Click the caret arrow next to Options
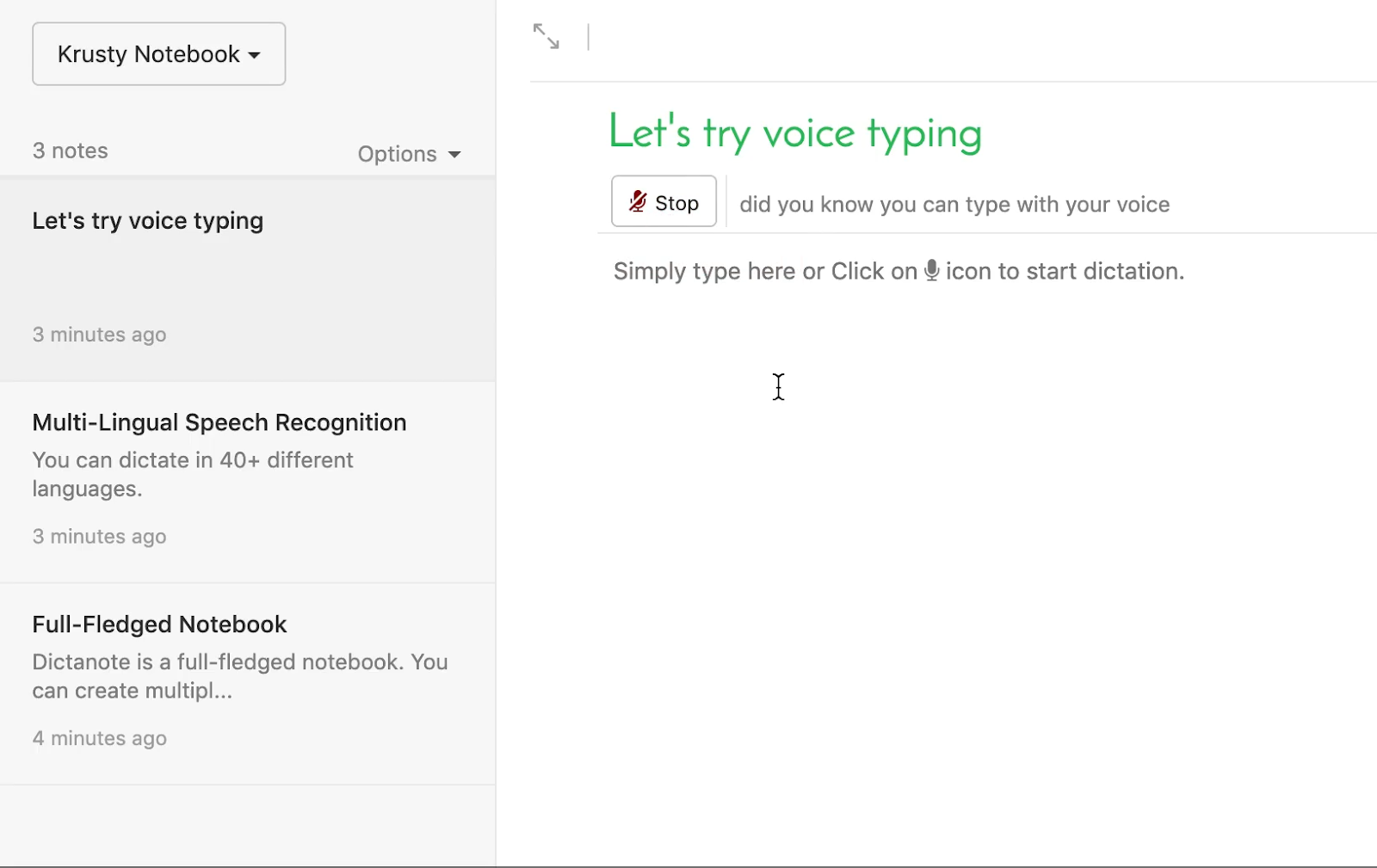The image size is (1377, 868). point(454,155)
